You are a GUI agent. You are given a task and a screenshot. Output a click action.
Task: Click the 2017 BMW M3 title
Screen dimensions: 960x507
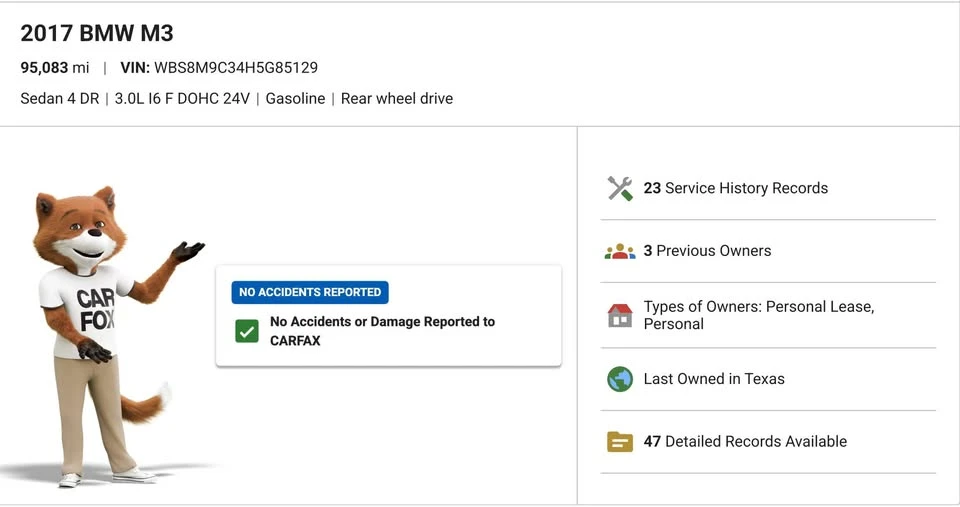pyautogui.click(x=97, y=33)
